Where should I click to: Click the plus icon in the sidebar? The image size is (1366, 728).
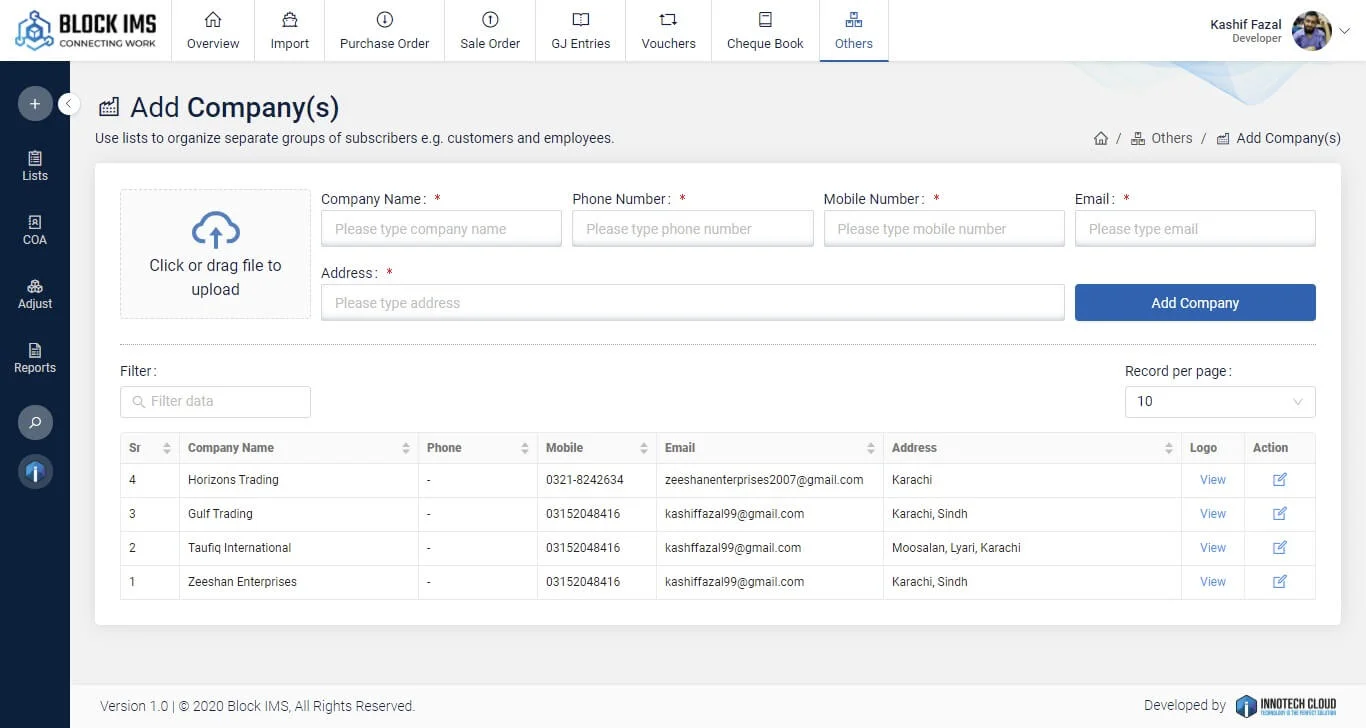pyautogui.click(x=35, y=104)
